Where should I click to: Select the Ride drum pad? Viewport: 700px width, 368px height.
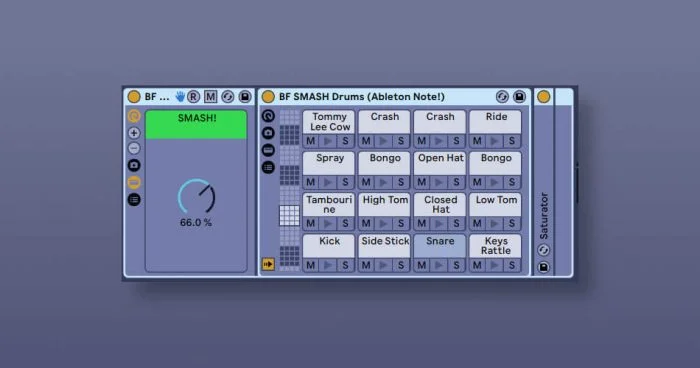tap(496, 121)
